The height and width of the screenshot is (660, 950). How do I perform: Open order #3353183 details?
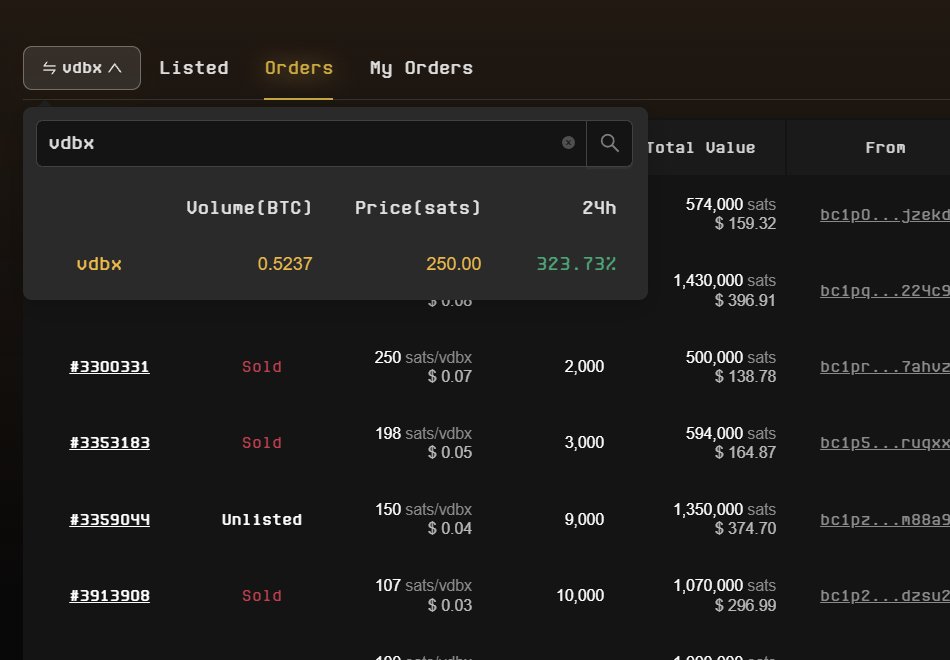click(x=109, y=442)
